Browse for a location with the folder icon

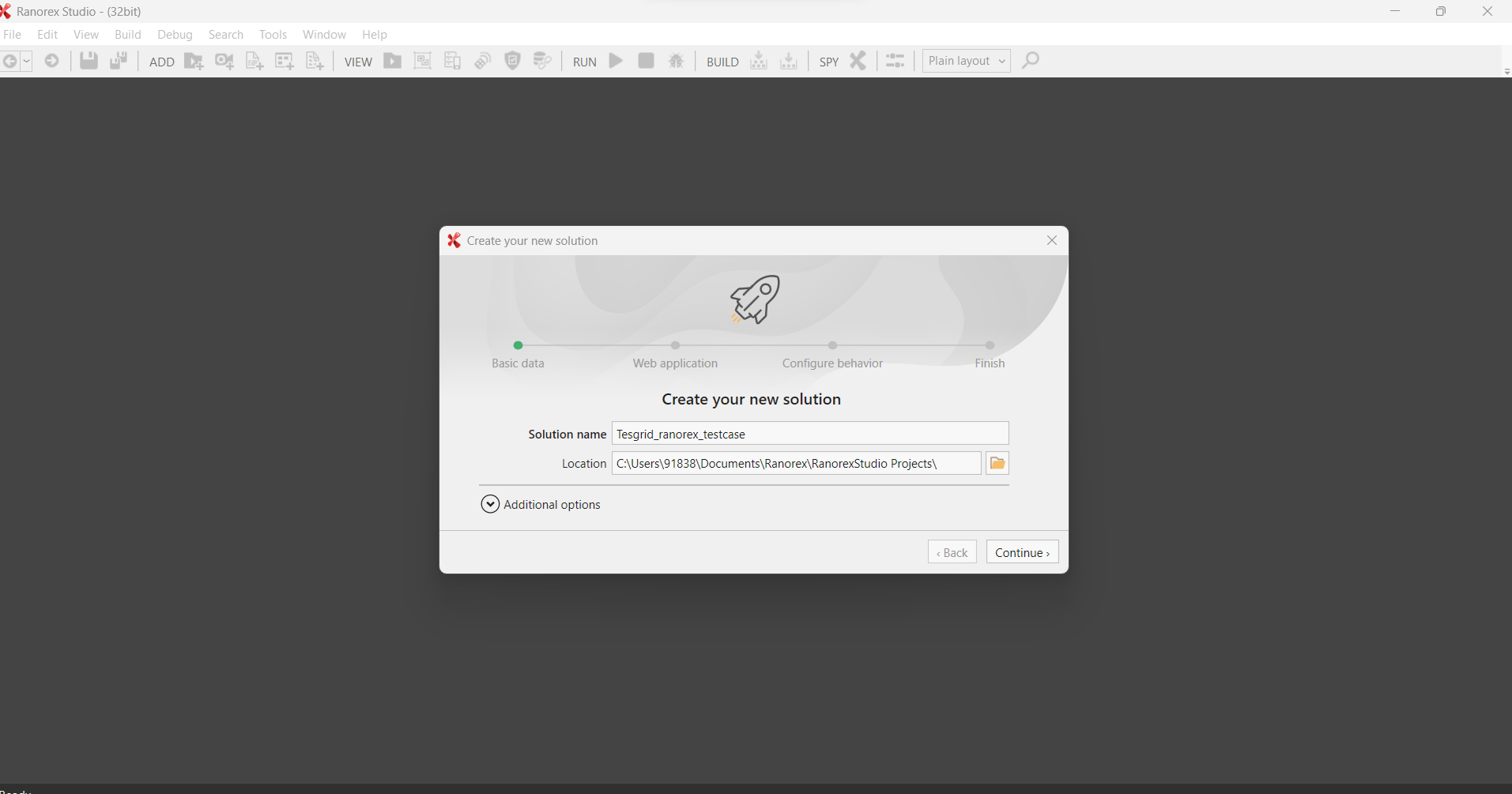997,463
